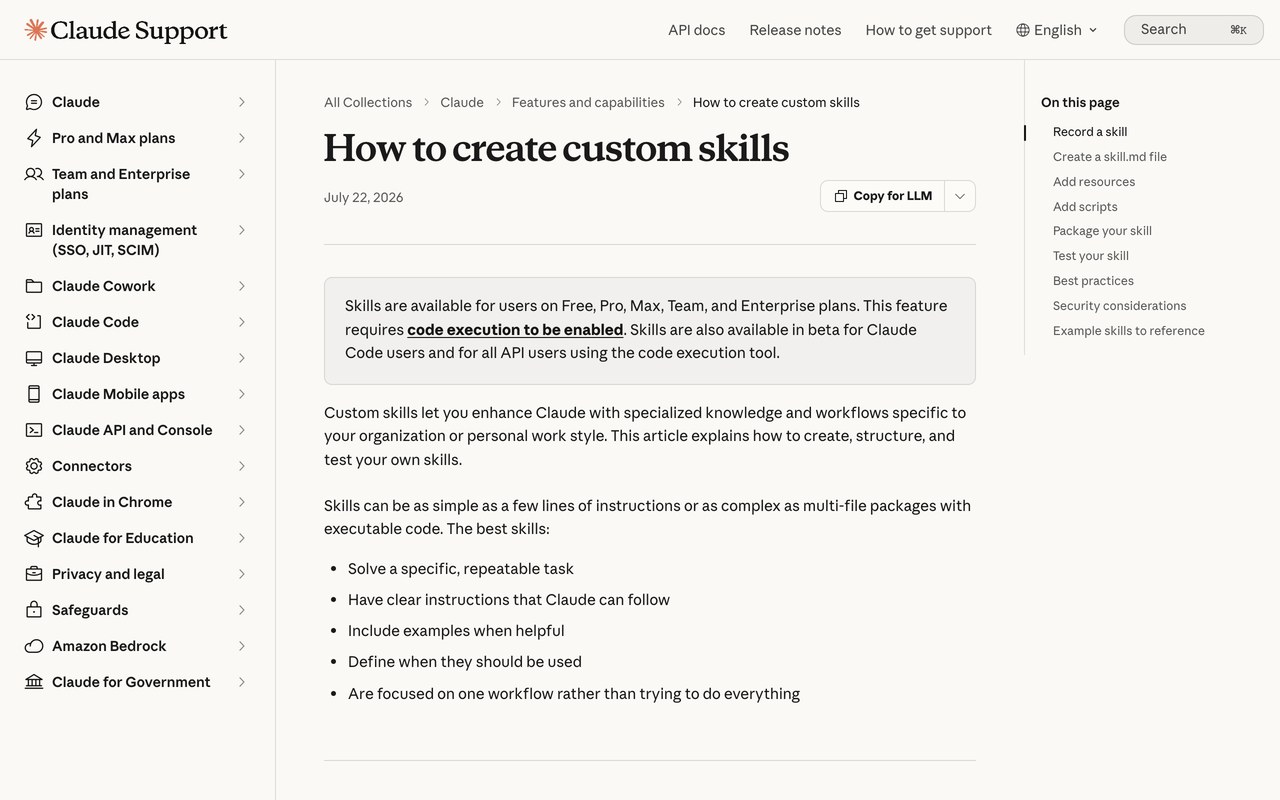Expand the Claude Cowork chevron
Image resolution: width=1280 pixels, height=800 pixels.
pos(242,286)
